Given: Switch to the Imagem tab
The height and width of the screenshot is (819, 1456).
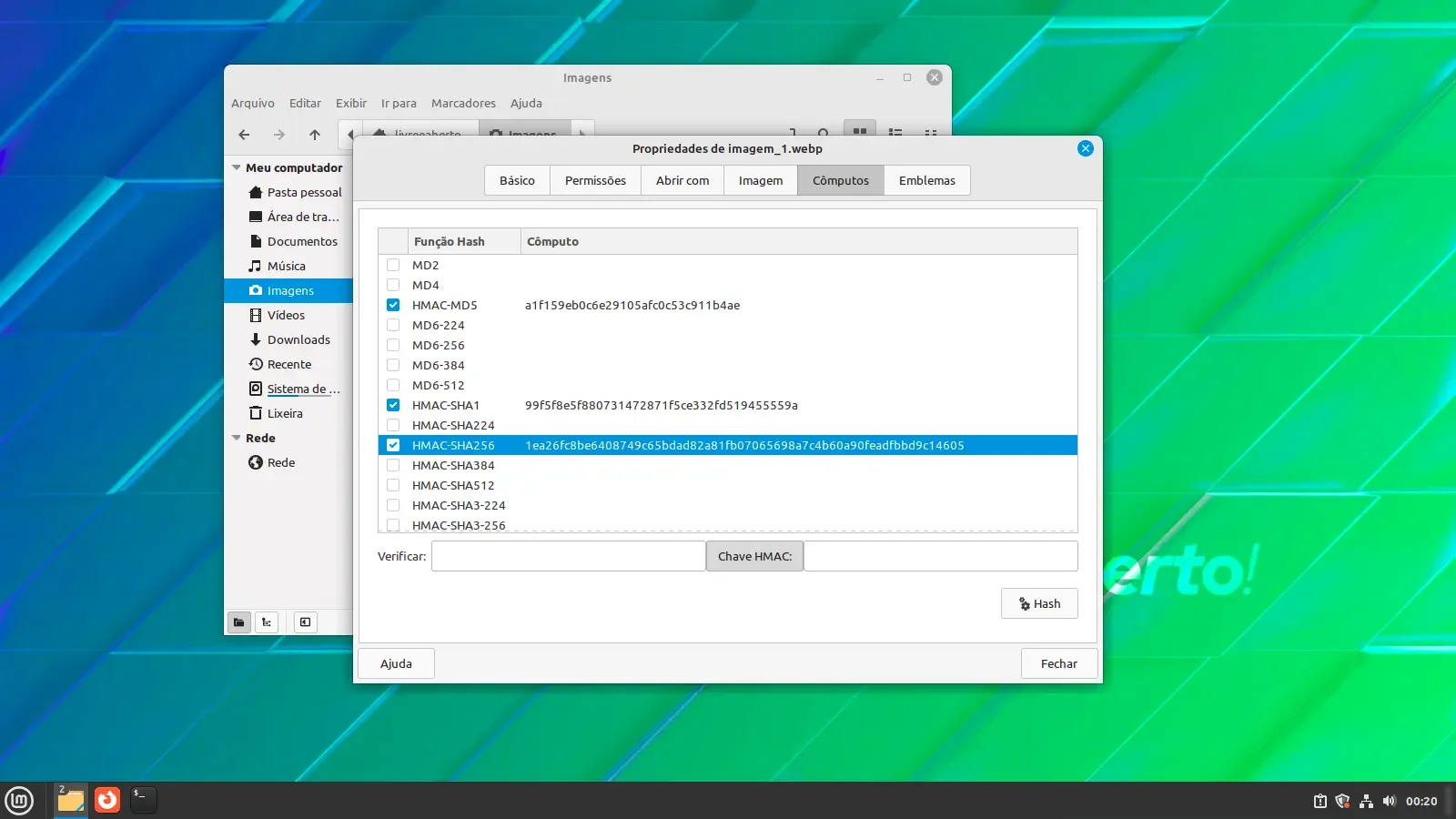Looking at the screenshot, I should [x=761, y=180].
